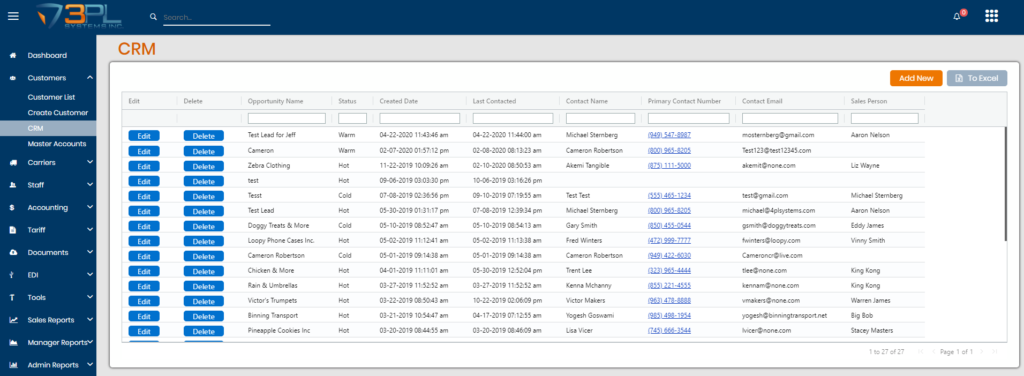Expand the Documents menu chevron
The image size is (1024, 376).
click(x=89, y=253)
